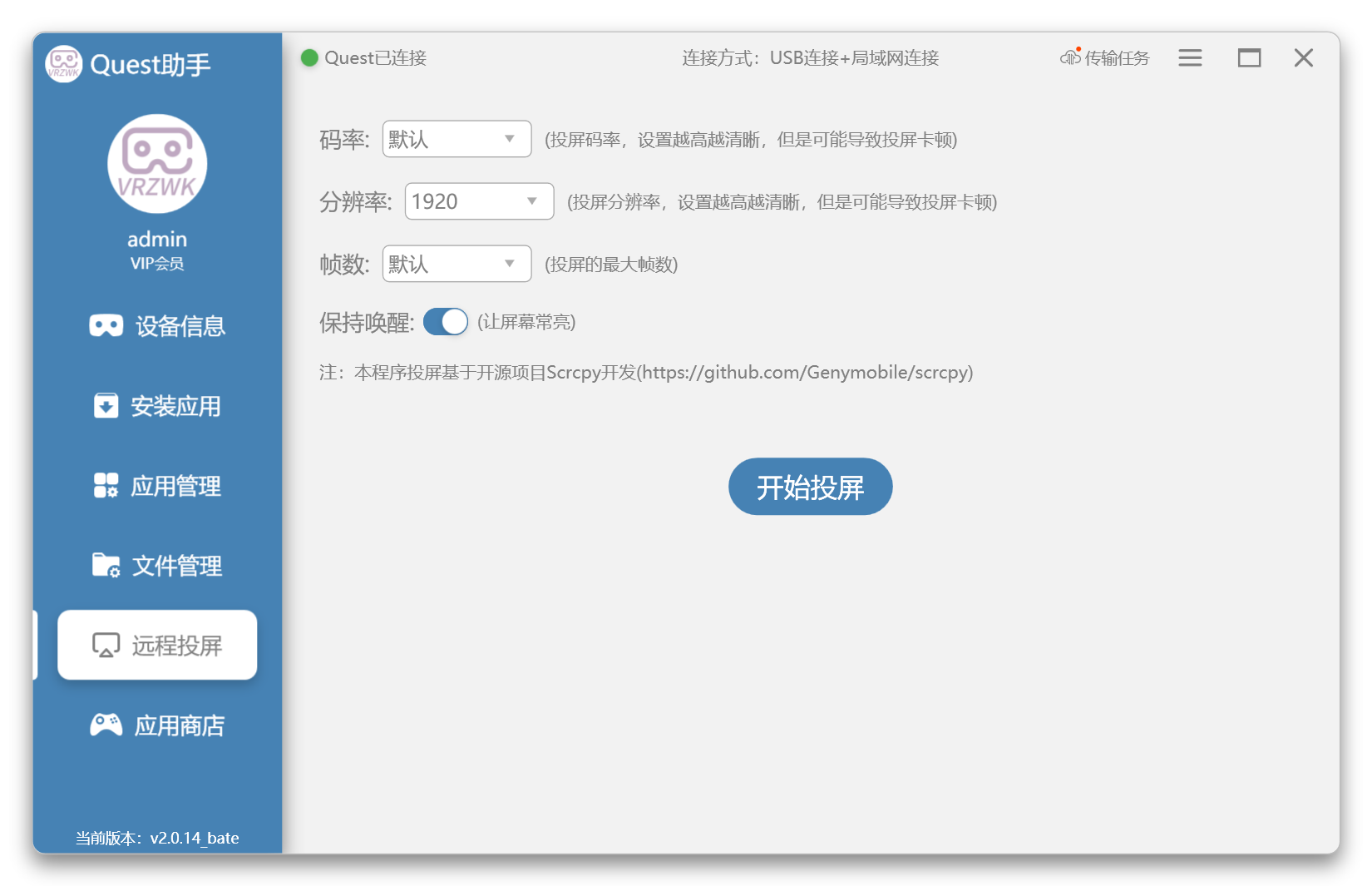Screen dimensions: 1372x886
Task: Click the file management folder icon
Action: (x=106, y=565)
